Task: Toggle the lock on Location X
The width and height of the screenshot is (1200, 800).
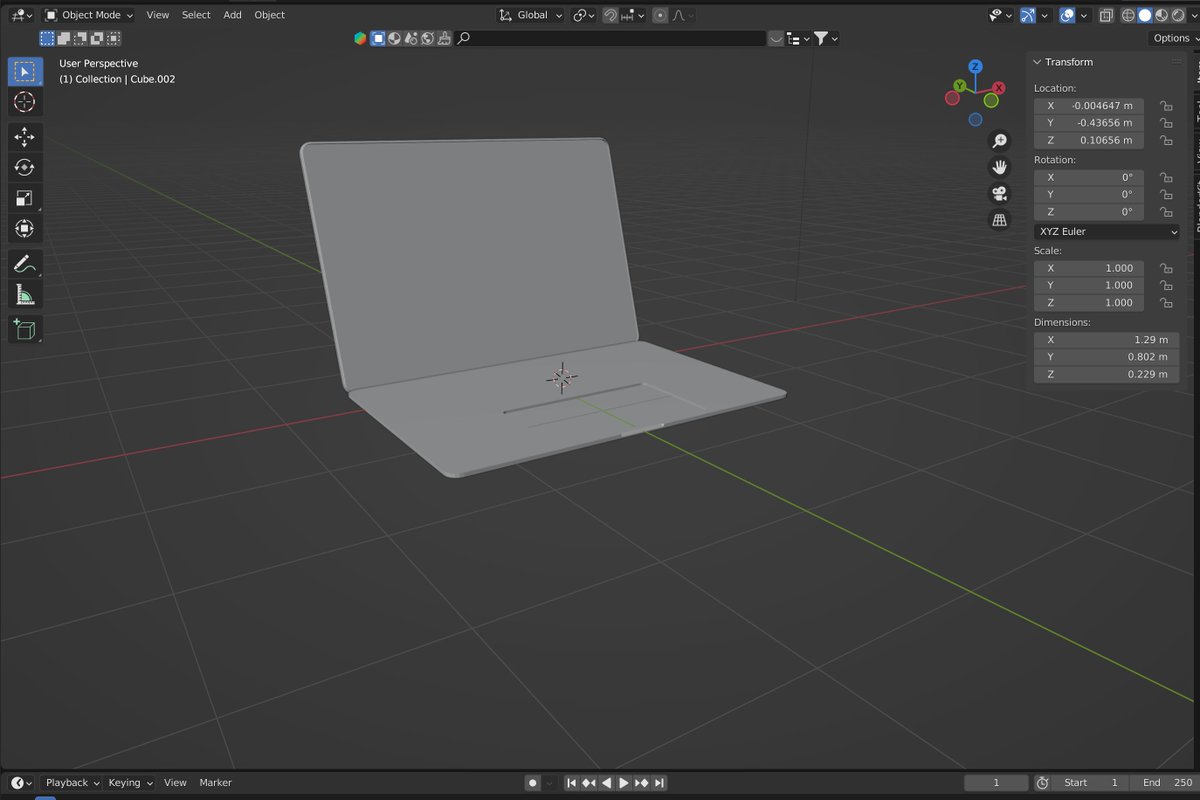Action: pos(1165,105)
